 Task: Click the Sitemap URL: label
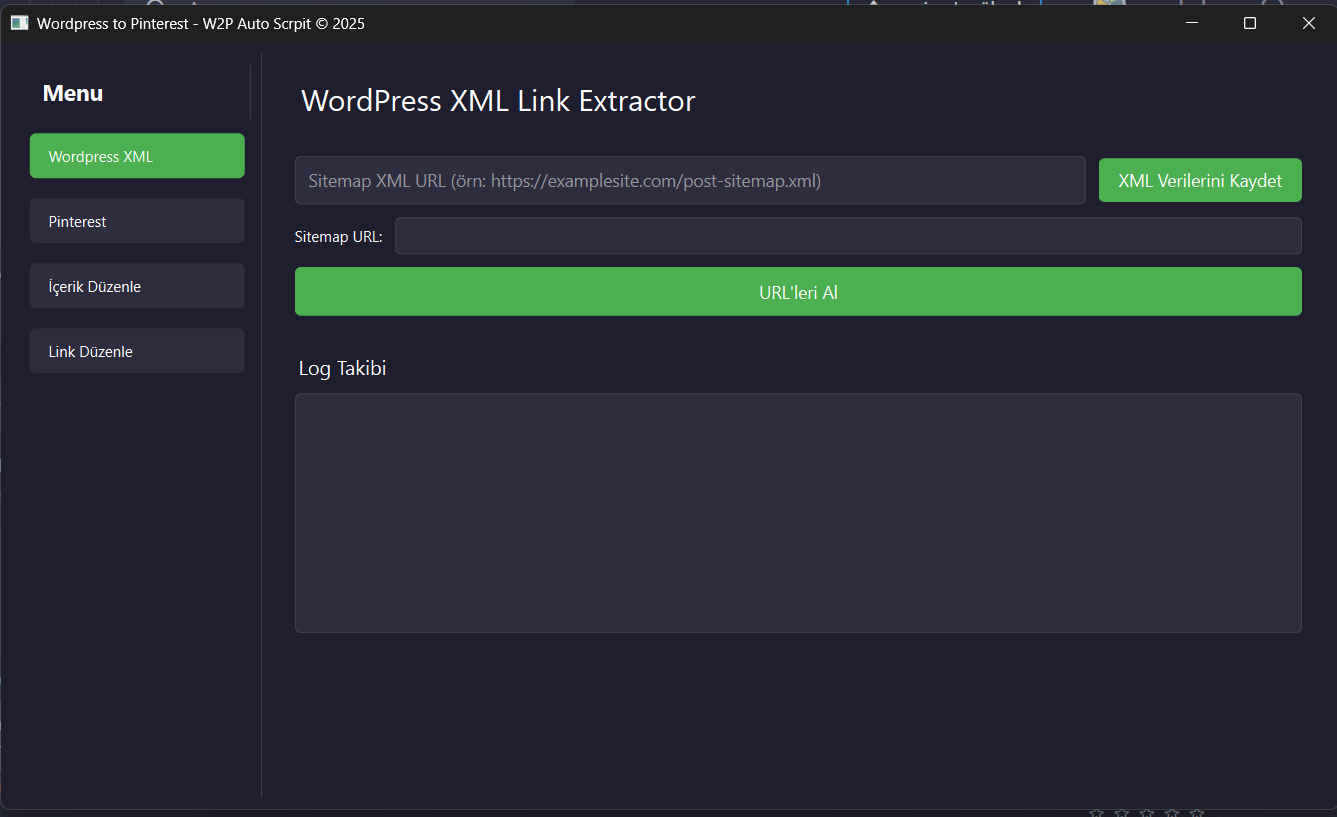point(339,237)
